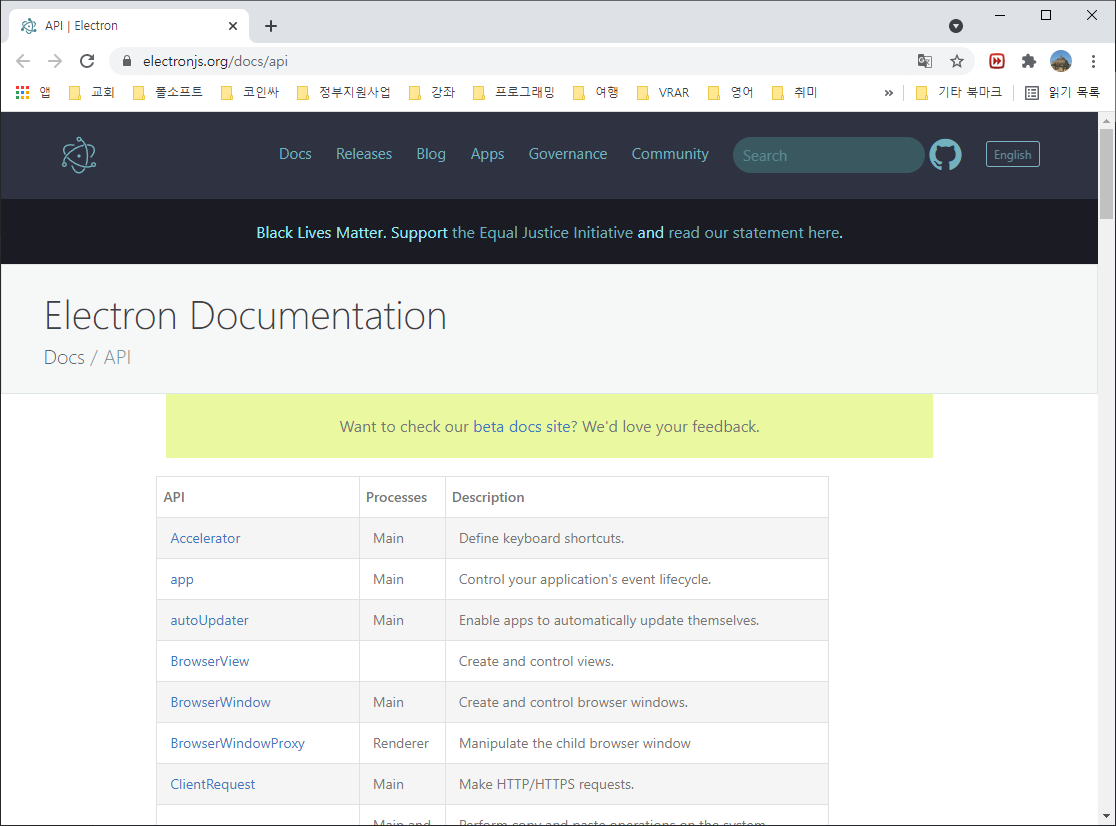Open the BrowserWindowProxy API link
1116x826 pixels.
click(x=237, y=743)
